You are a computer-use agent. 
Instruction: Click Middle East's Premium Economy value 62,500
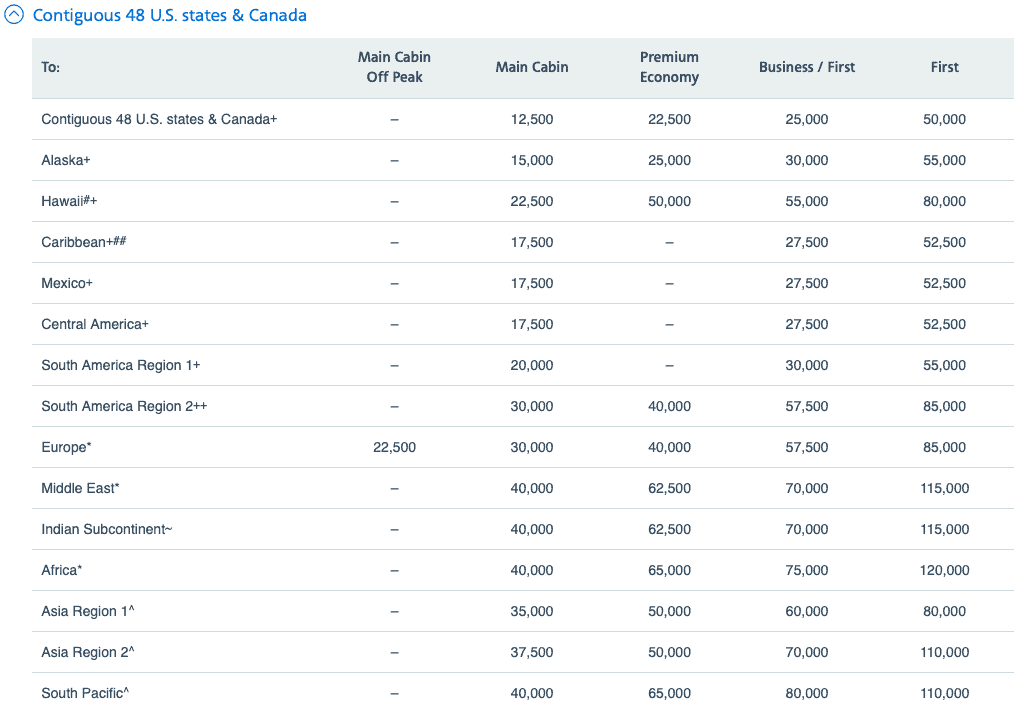669,488
